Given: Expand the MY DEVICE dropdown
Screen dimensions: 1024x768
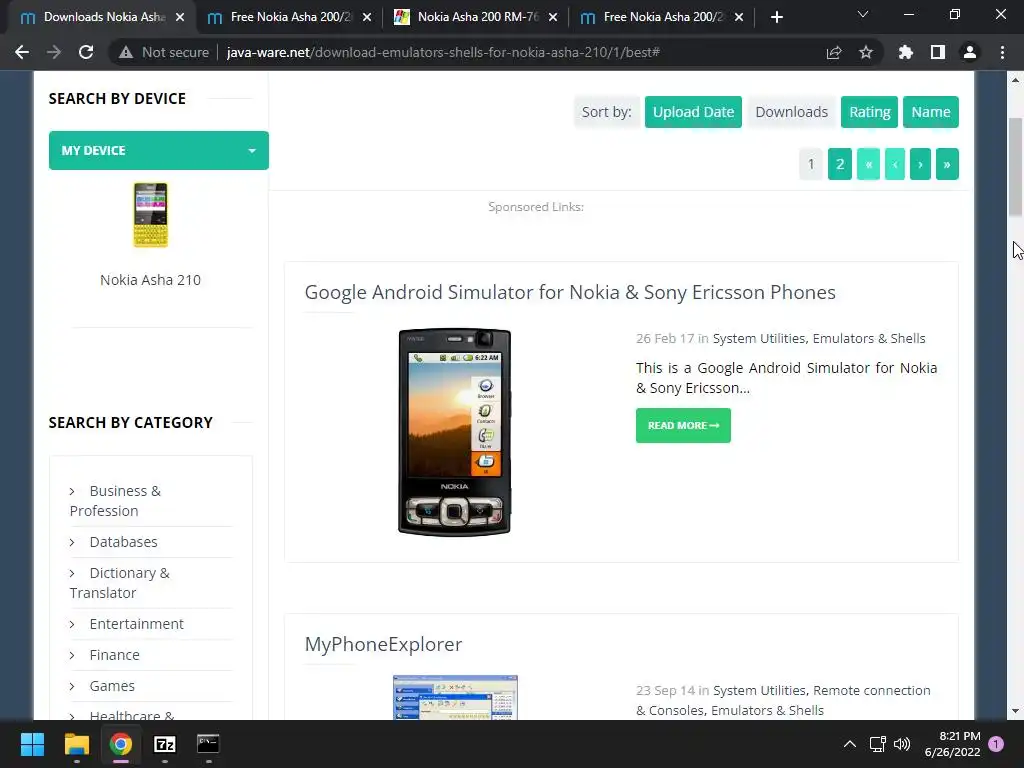Looking at the screenshot, I should [159, 150].
